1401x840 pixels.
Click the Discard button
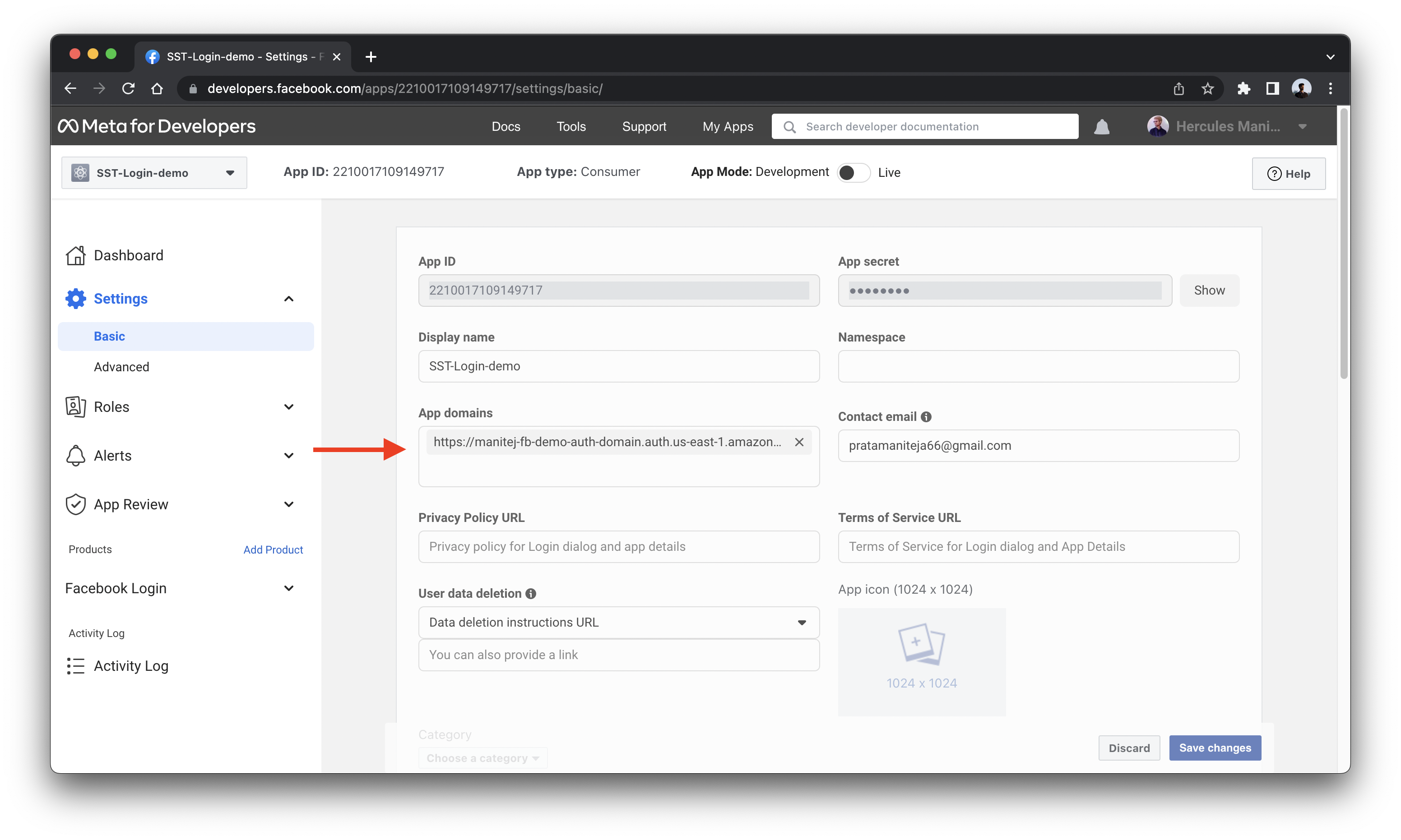click(1129, 748)
